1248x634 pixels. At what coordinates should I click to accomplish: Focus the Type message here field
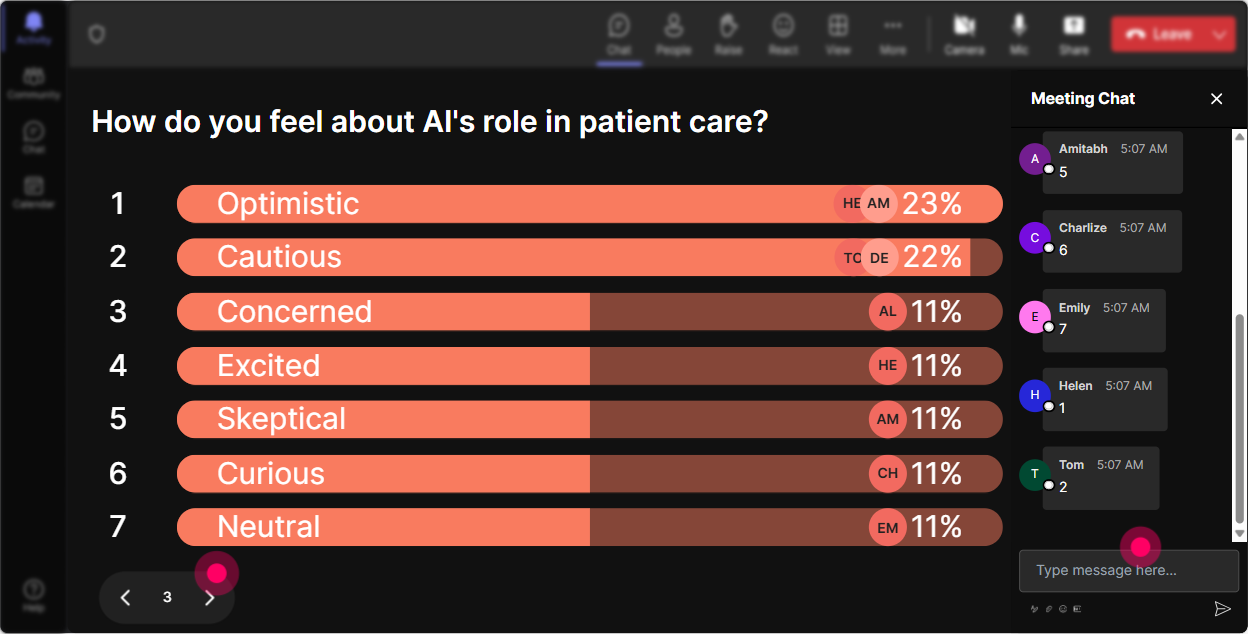[x=1128, y=570]
